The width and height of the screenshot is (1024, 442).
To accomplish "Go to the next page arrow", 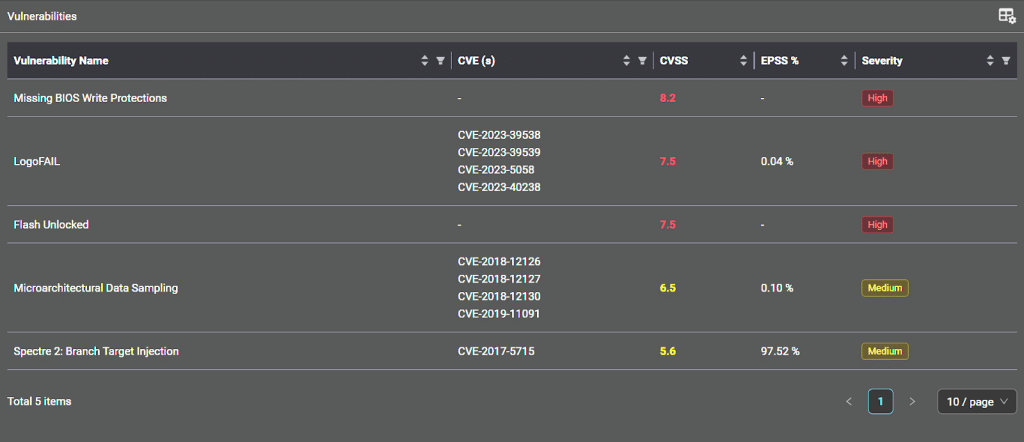I will pyautogui.click(x=913, y=402).
